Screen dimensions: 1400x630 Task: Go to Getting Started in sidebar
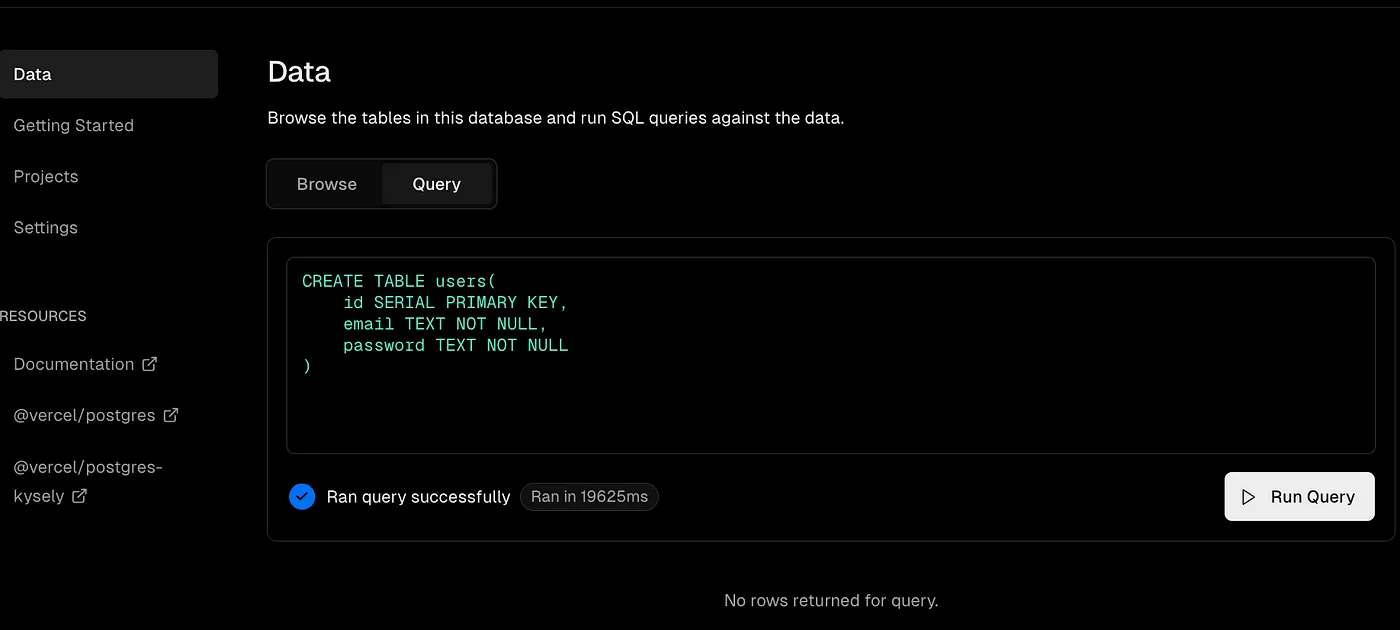73,125
